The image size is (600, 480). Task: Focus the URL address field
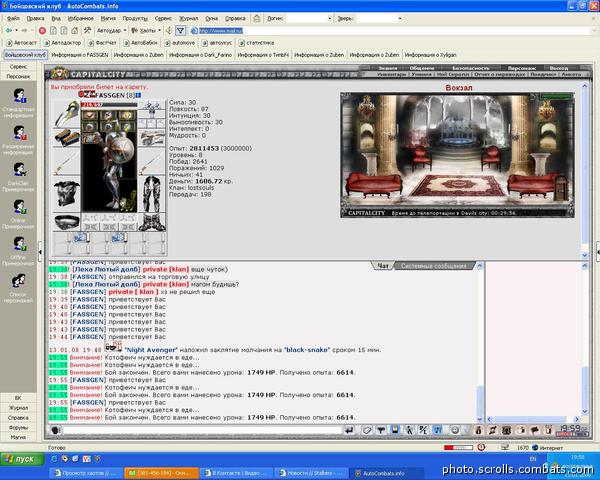(x=394, y=31)
